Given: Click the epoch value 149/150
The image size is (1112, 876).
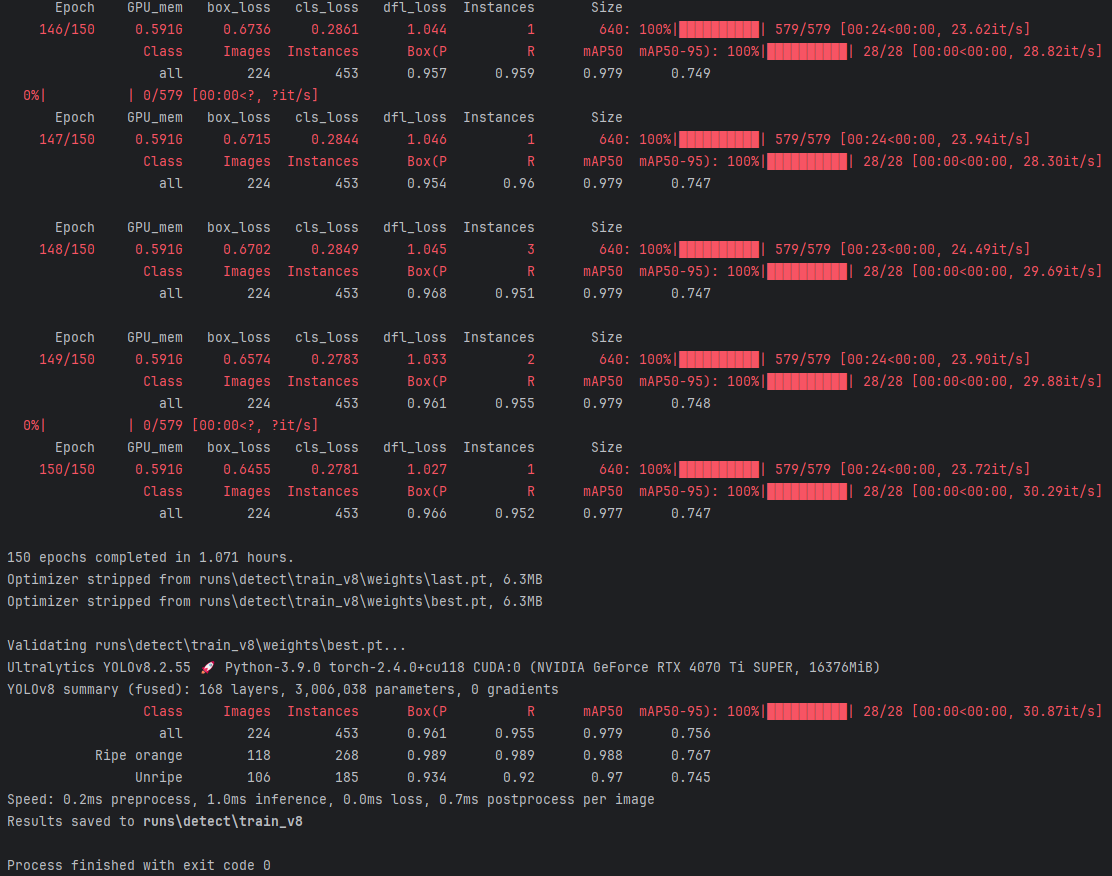Looking at the screenshot, I should (x=67, y=360).
